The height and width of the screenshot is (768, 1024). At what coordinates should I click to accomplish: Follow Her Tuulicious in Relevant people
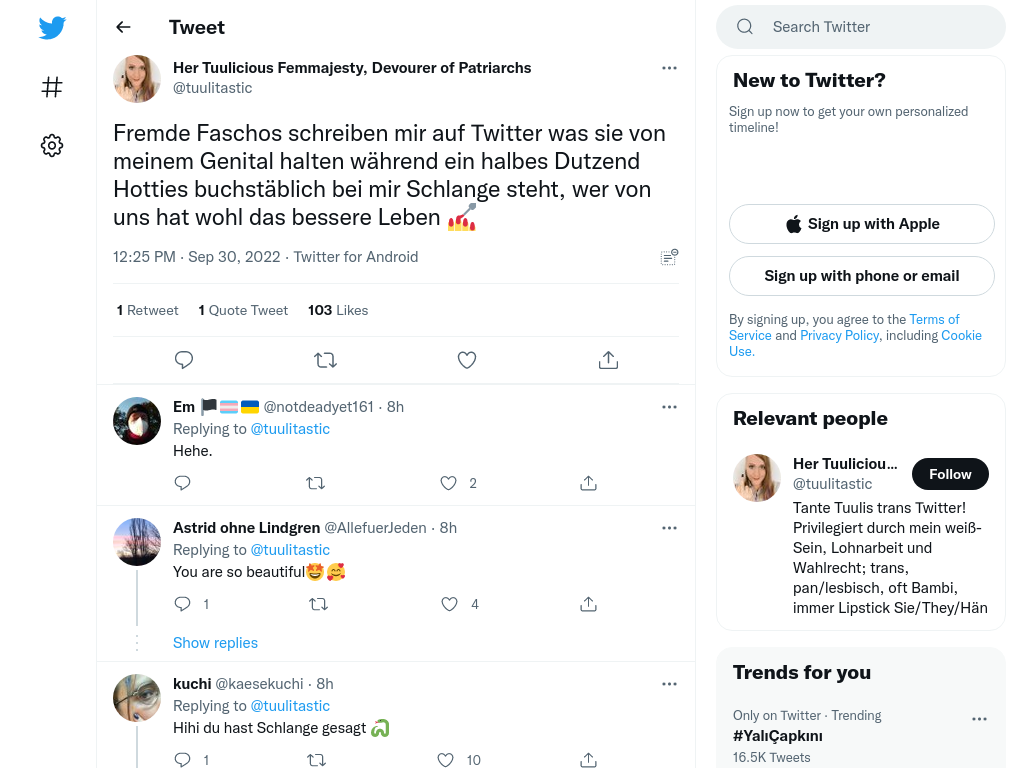point(950,474)
